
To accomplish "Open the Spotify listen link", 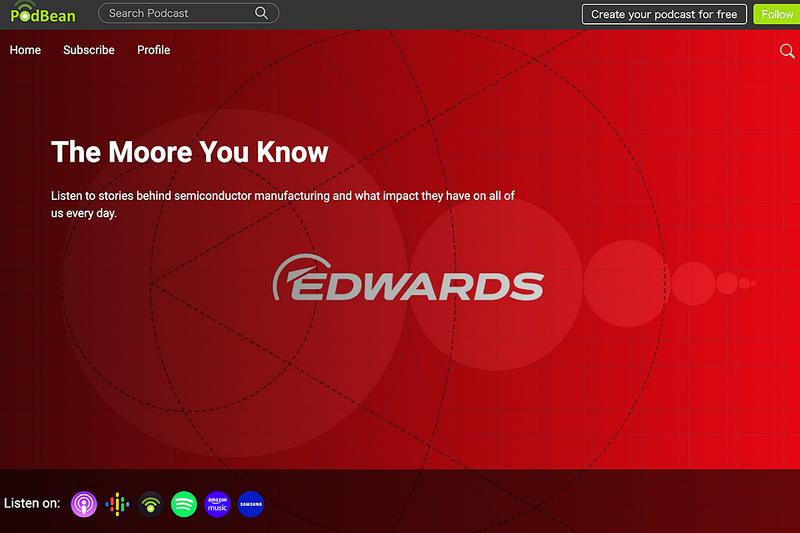I will tap(184, 504).
